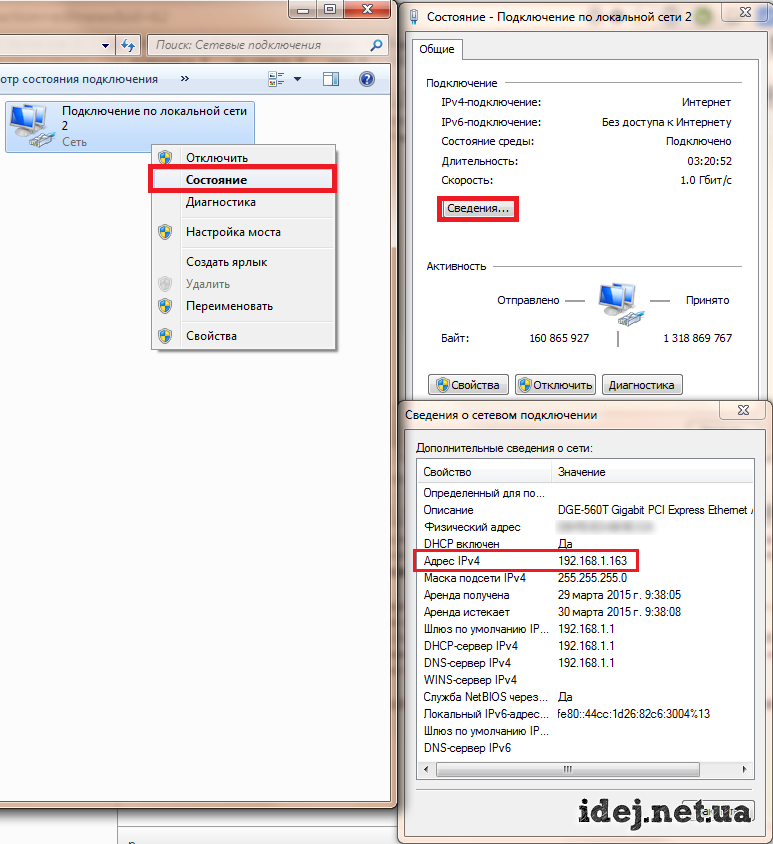Click the search magnifier icon
773x844 pixels.
pyautogui.click(x=376, y=45)
